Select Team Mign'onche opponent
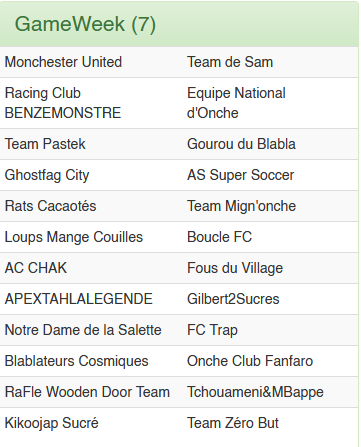Viewport: 361px width, 447px height. 241,206
